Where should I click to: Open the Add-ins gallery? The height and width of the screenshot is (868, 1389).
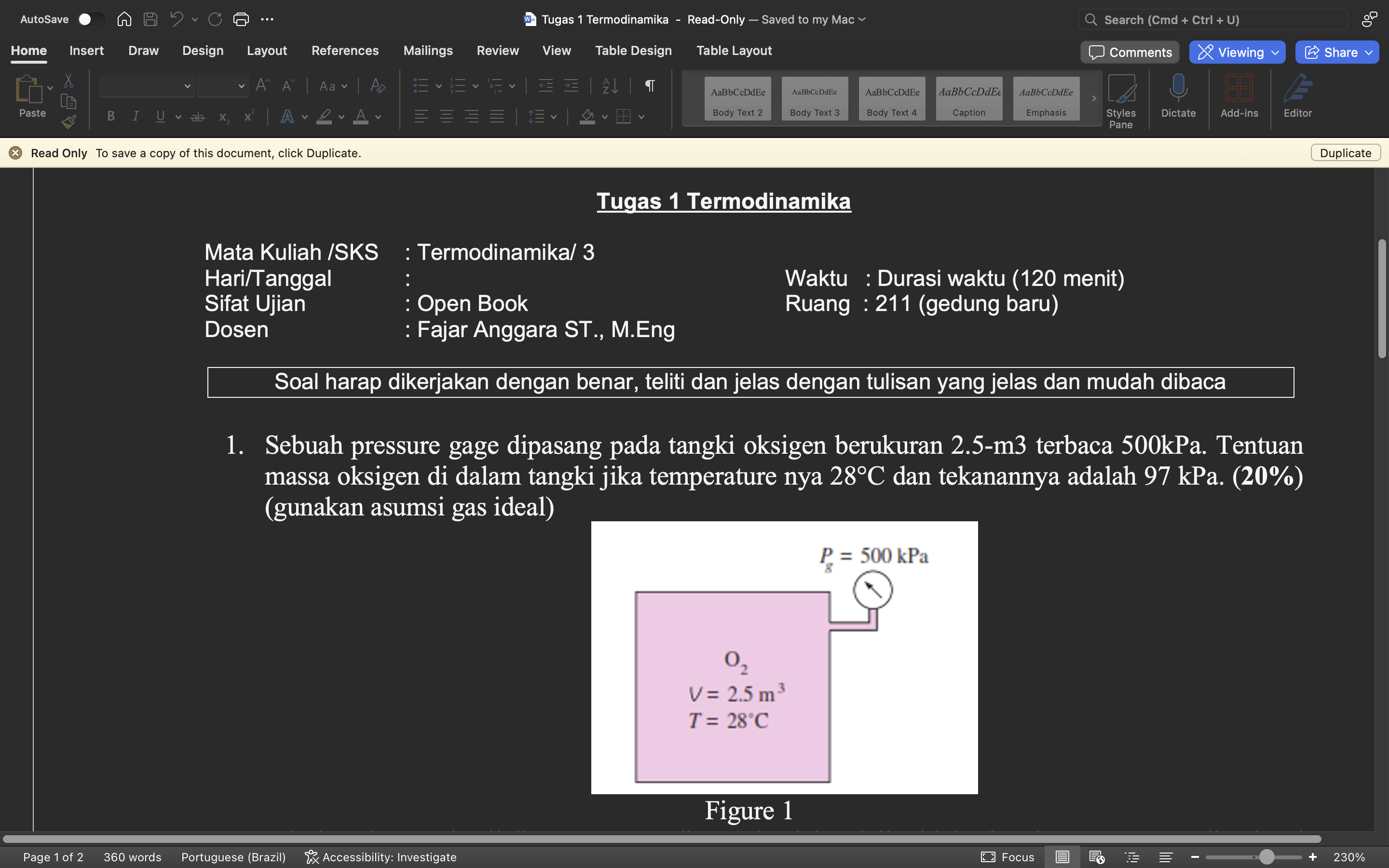[x=1239, y=96]
